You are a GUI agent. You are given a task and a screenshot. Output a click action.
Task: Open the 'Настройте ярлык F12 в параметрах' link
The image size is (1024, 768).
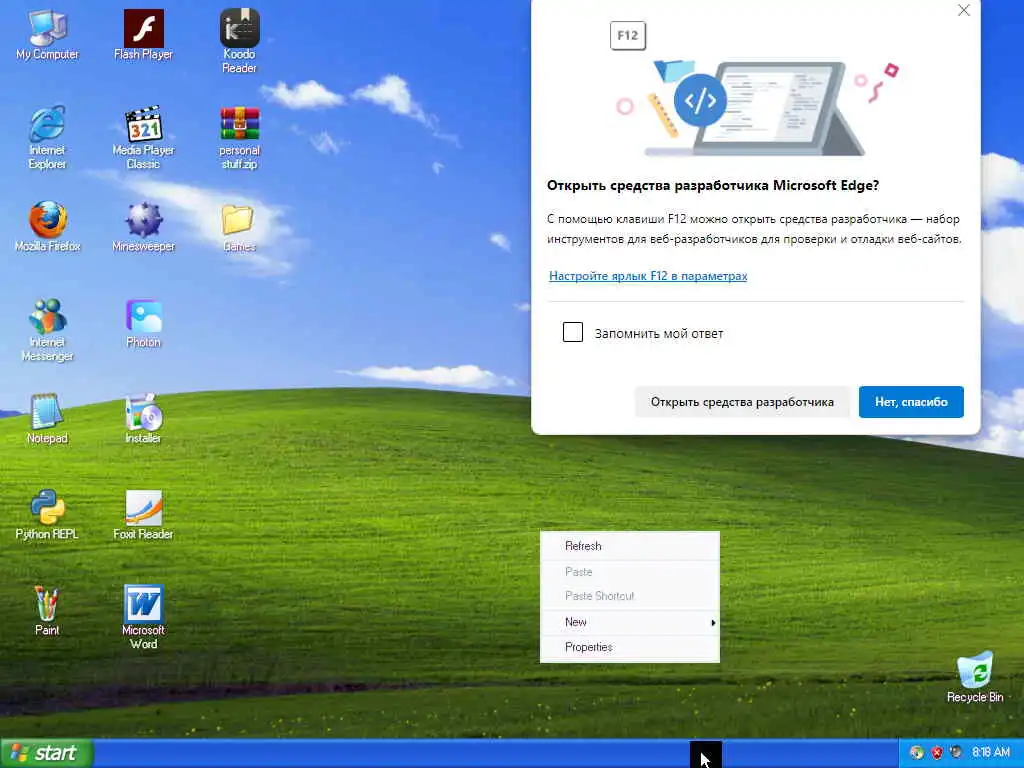648,276
